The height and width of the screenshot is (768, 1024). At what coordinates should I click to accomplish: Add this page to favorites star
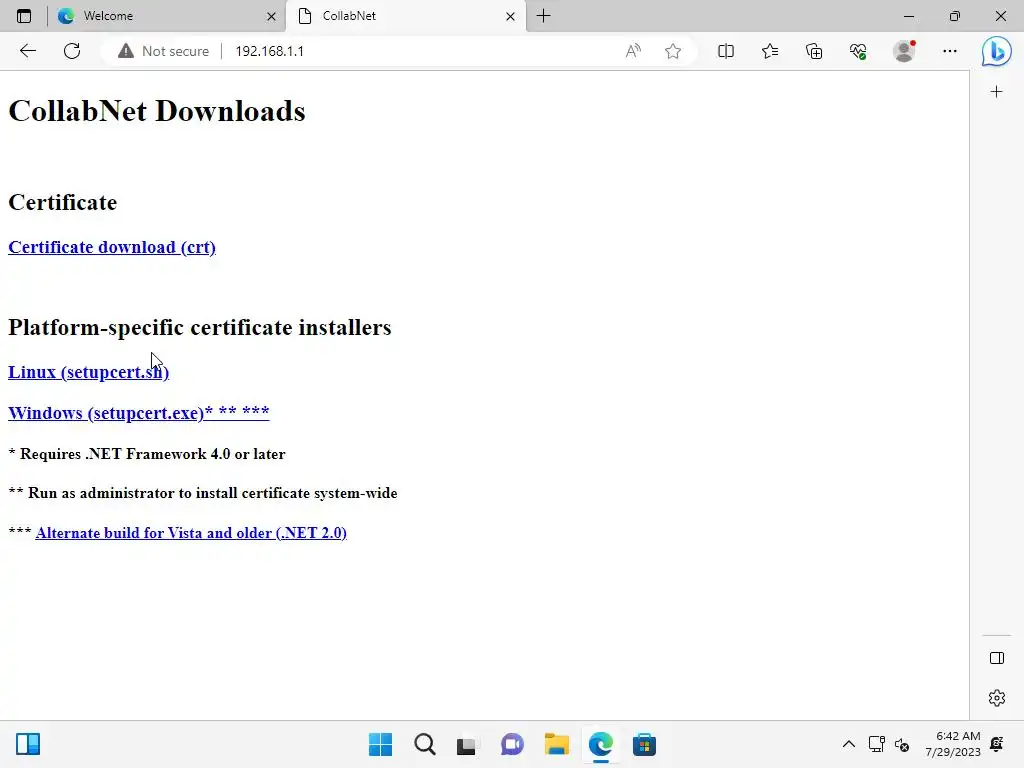(673, 51)
